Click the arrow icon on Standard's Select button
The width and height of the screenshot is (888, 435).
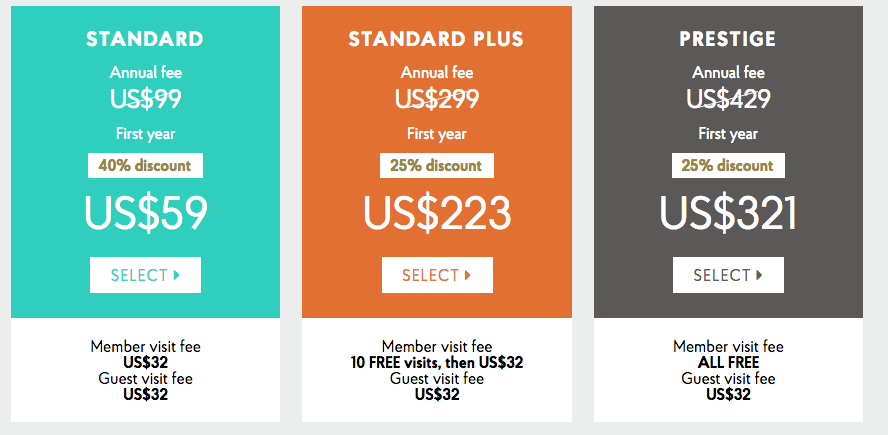[177, 275]
